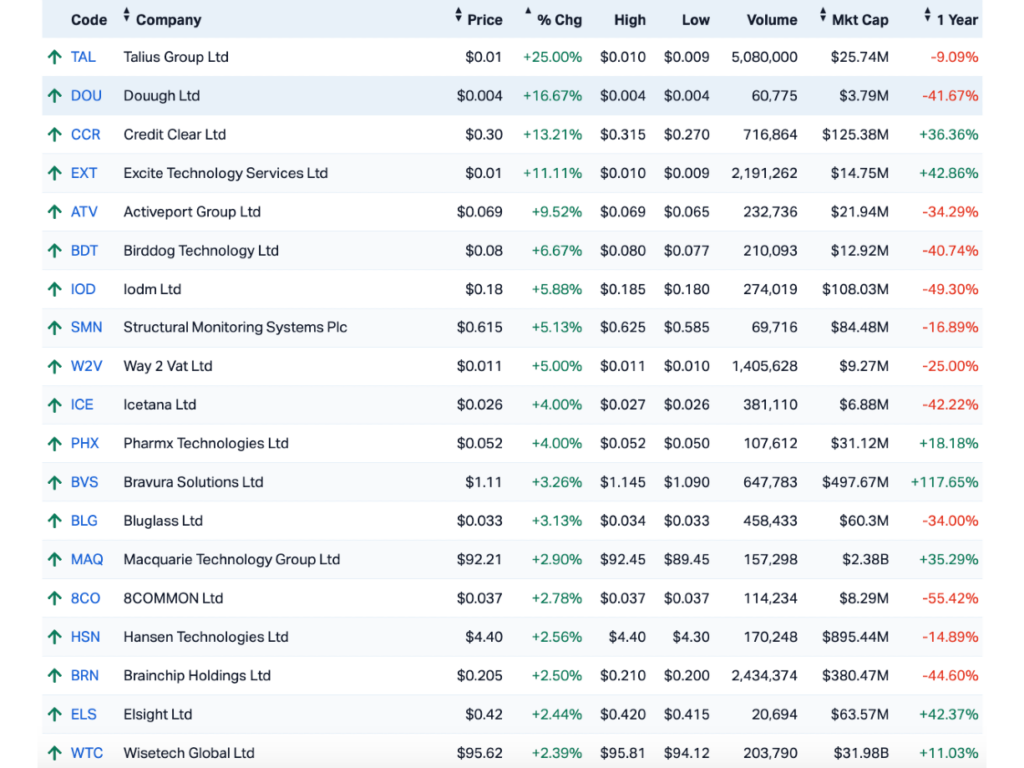Click the green up arrow beside ATV

pos(55,212)
